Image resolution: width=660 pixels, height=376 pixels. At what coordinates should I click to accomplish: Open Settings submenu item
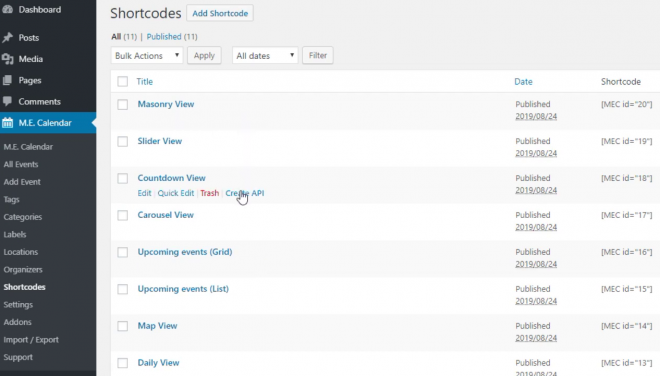click(x=18, y=305)
